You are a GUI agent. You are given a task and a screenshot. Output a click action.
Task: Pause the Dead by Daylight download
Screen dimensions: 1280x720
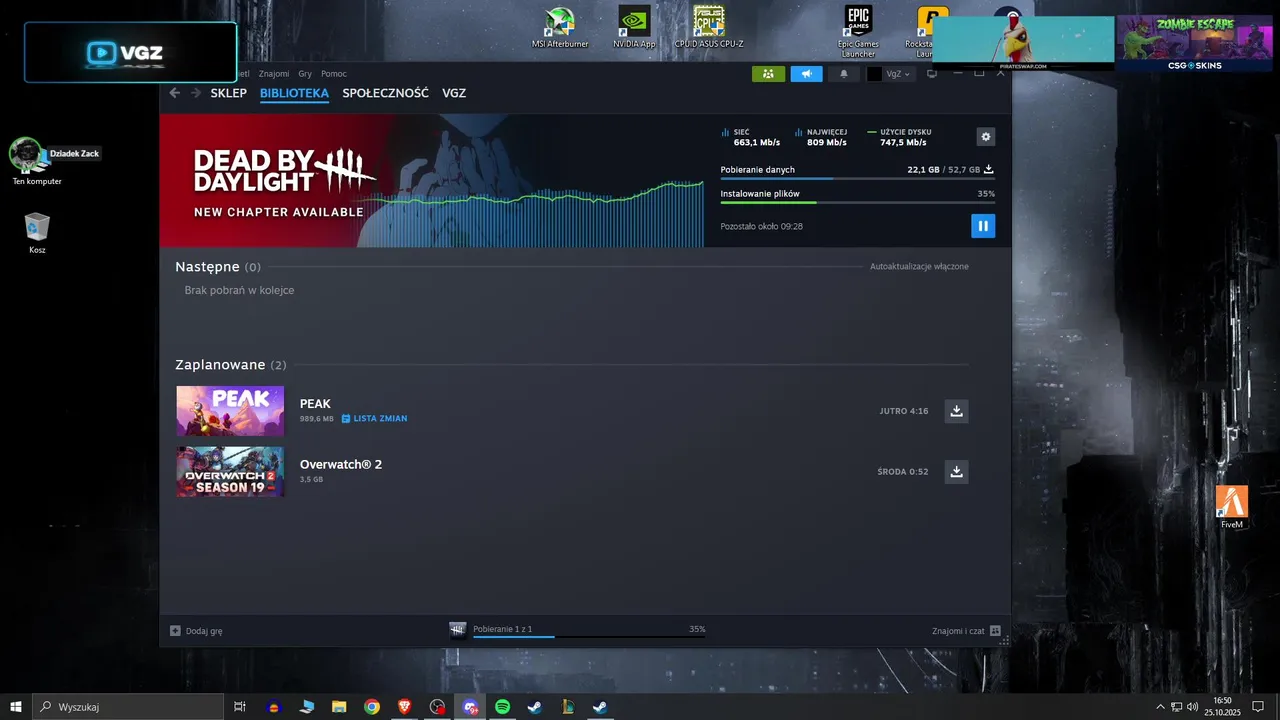click(983, 226)
